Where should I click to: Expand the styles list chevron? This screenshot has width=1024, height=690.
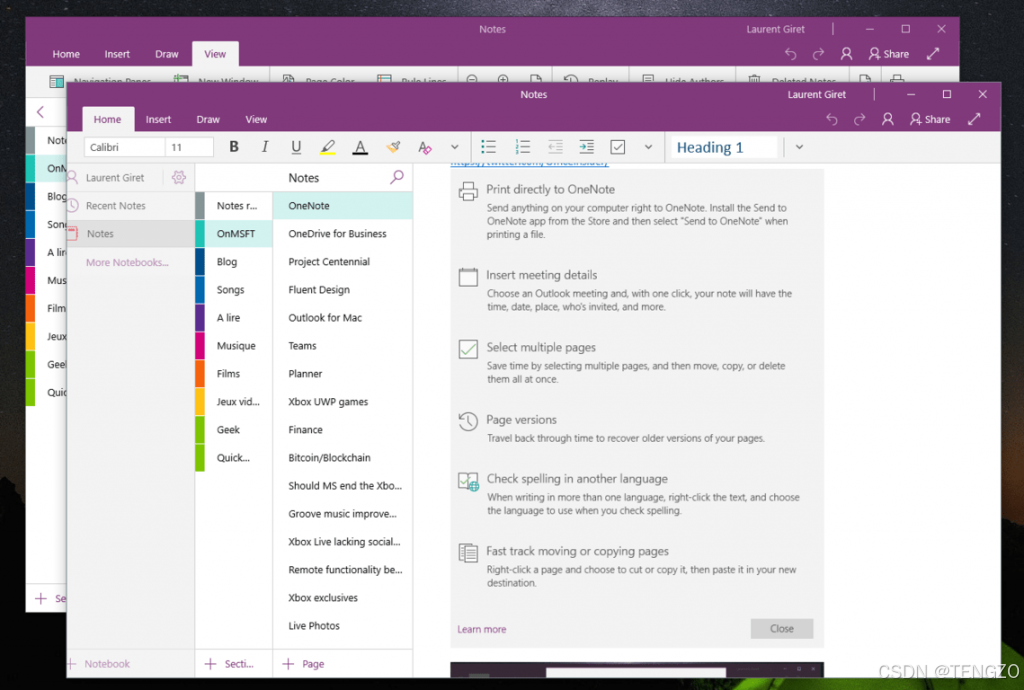799,147
